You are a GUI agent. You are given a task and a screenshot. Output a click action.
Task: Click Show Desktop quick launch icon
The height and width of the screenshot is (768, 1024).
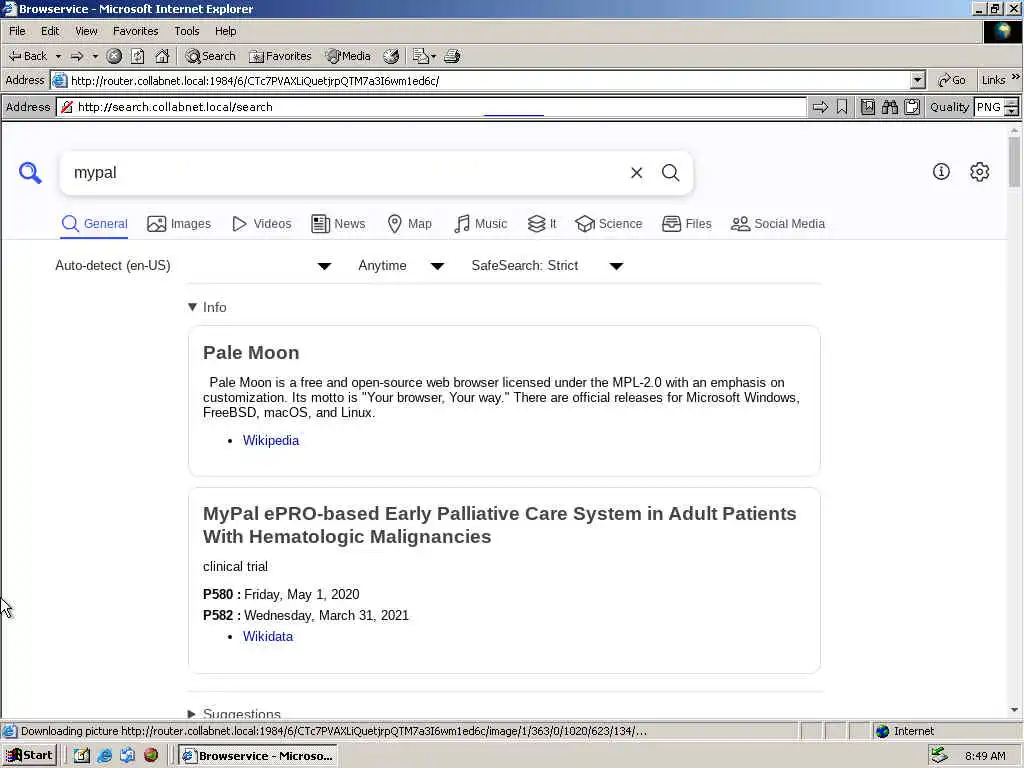82,756
